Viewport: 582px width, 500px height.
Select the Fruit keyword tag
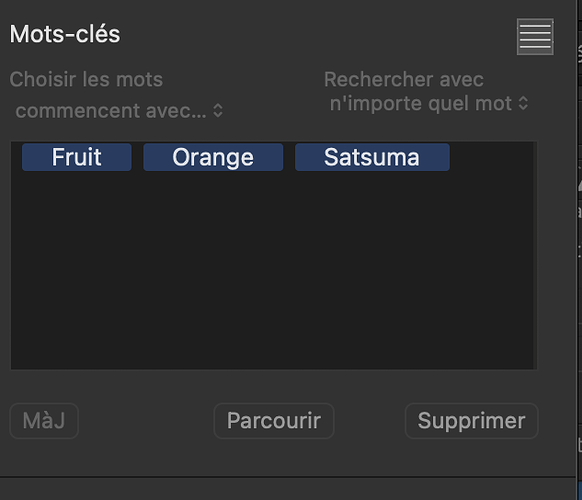click(76, 157)
